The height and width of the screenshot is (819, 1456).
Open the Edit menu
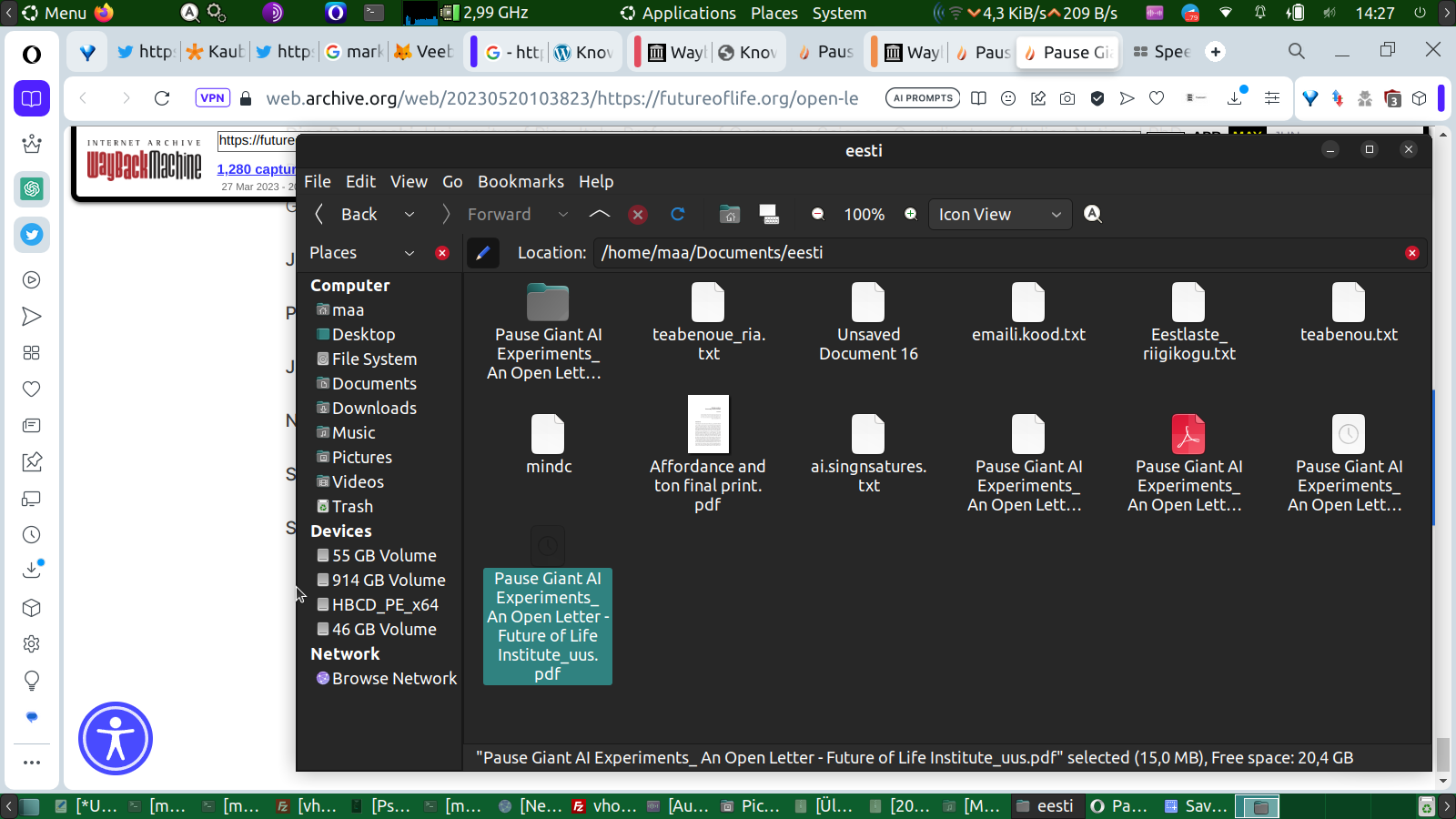(360, 181)
